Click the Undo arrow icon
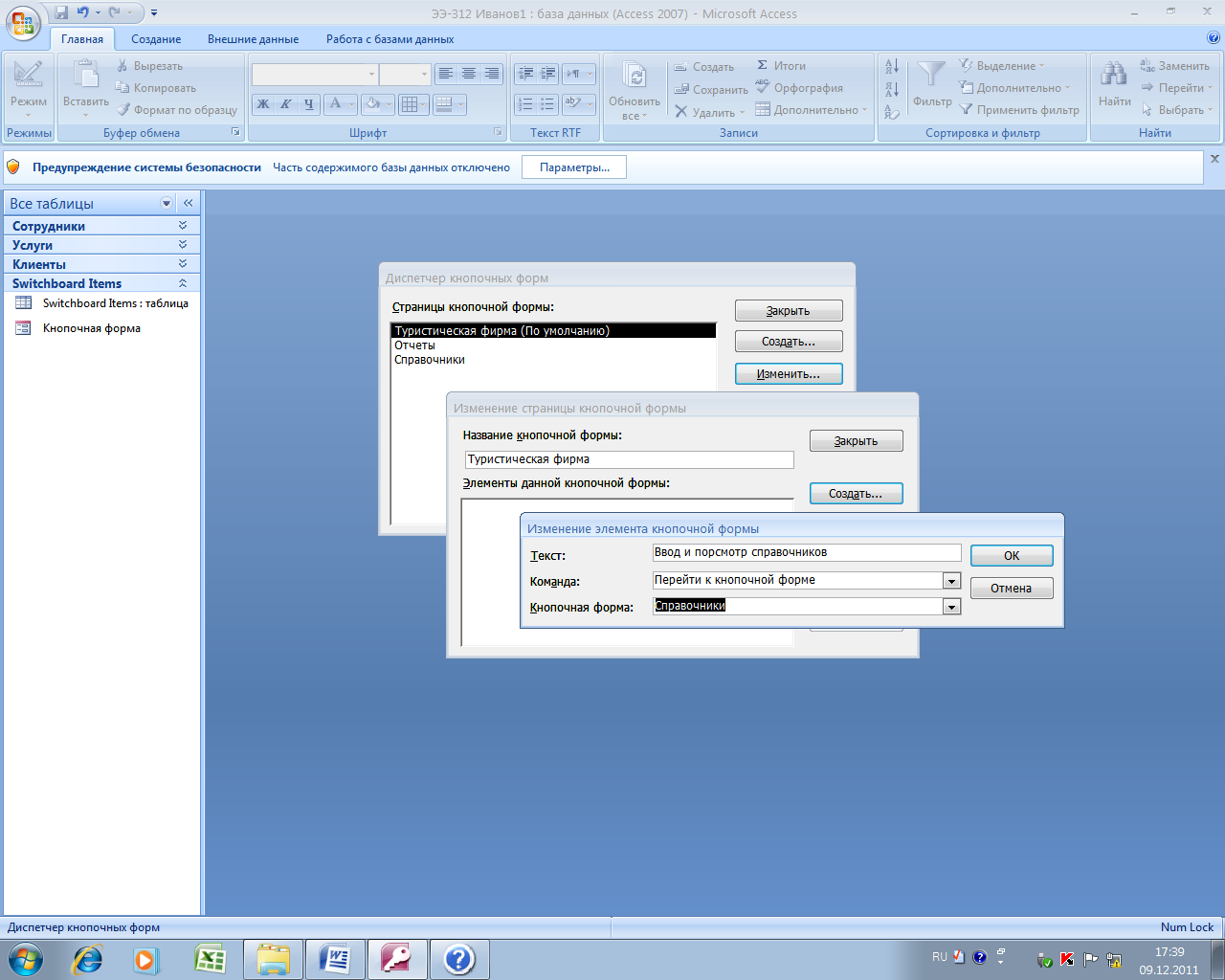Image resolution: width=1225 pixels, height=980 pixels. (x=83, y=13)
